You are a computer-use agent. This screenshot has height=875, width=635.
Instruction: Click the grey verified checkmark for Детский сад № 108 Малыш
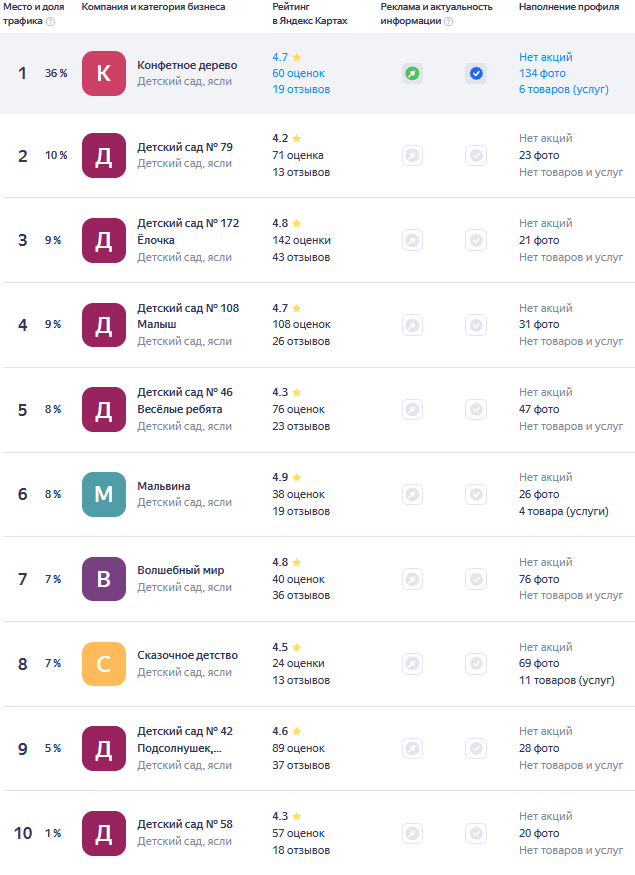click(476, 324)
